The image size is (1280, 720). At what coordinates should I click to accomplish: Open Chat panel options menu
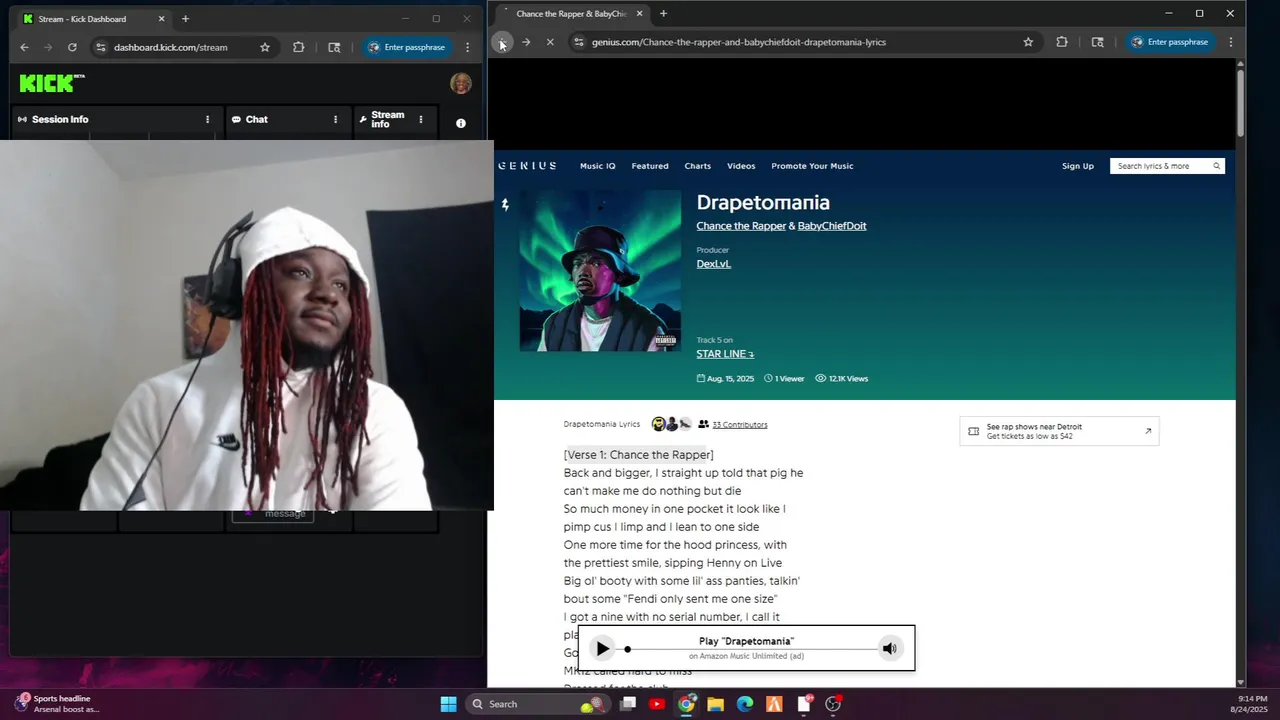pos(336,119)
